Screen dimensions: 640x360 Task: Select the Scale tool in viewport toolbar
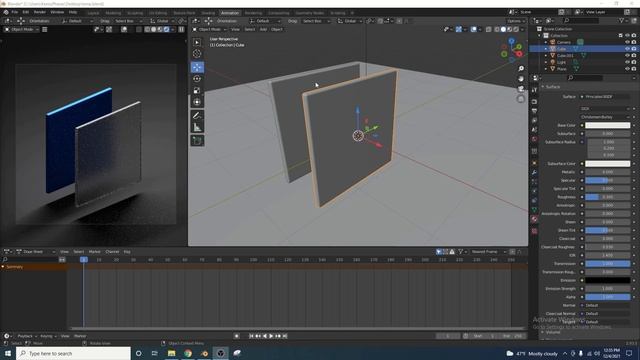click(197, 91)
